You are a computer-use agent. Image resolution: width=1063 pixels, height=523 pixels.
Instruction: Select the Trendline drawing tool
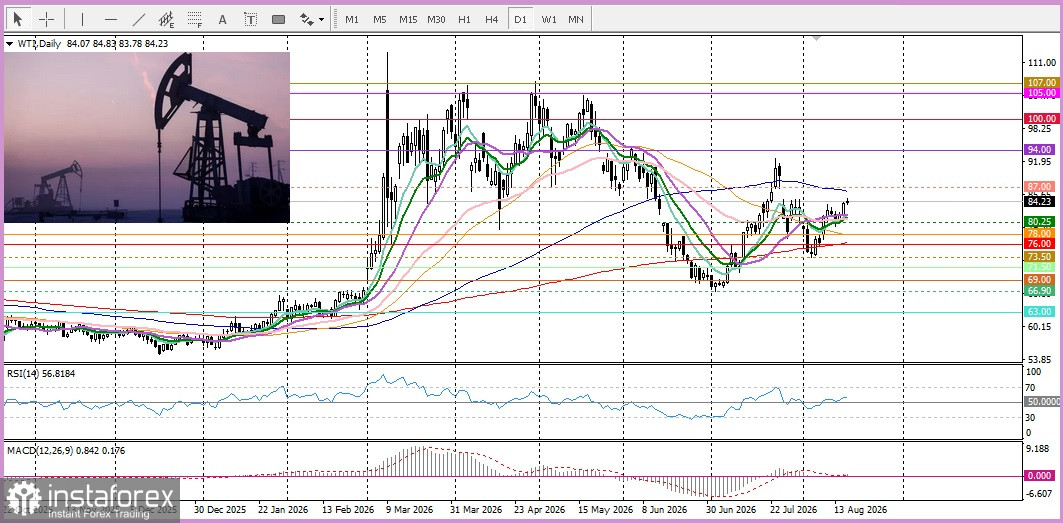pos(138,19)
